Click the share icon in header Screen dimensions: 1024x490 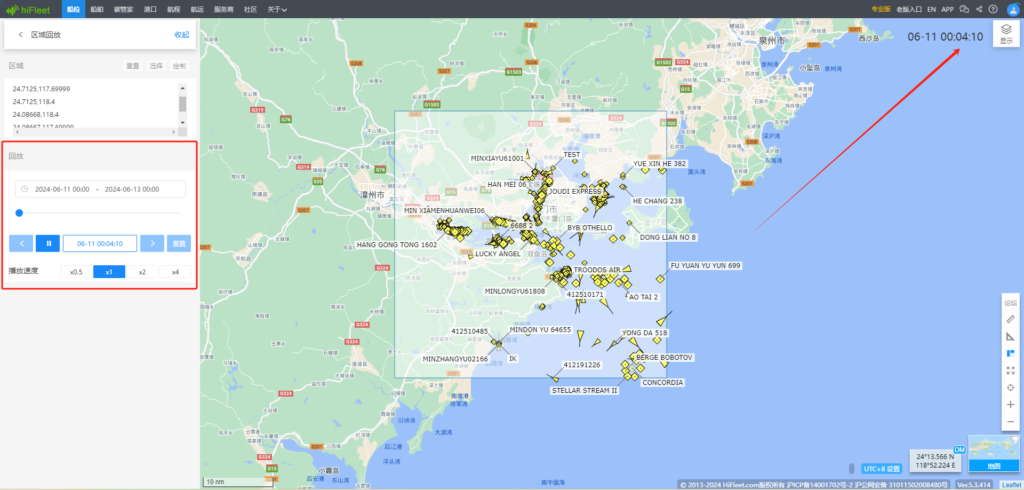pyautogui.click(x=979, y=9)
